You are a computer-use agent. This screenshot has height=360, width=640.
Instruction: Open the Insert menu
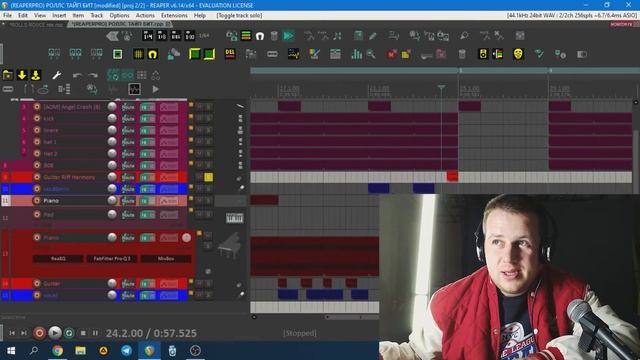pos(59,15)
